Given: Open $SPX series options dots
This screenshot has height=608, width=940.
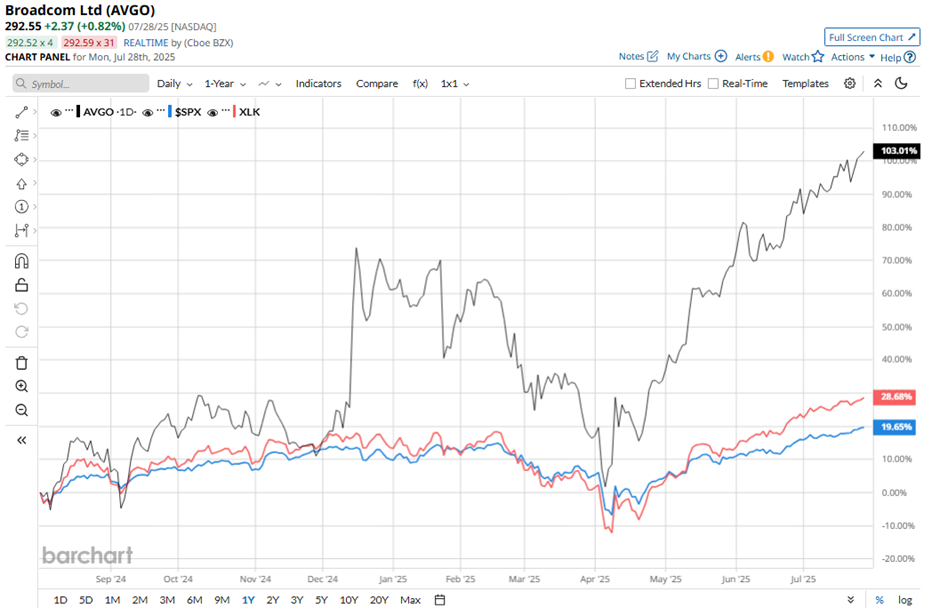Looking at the screenshot, I should click(161, 110).
